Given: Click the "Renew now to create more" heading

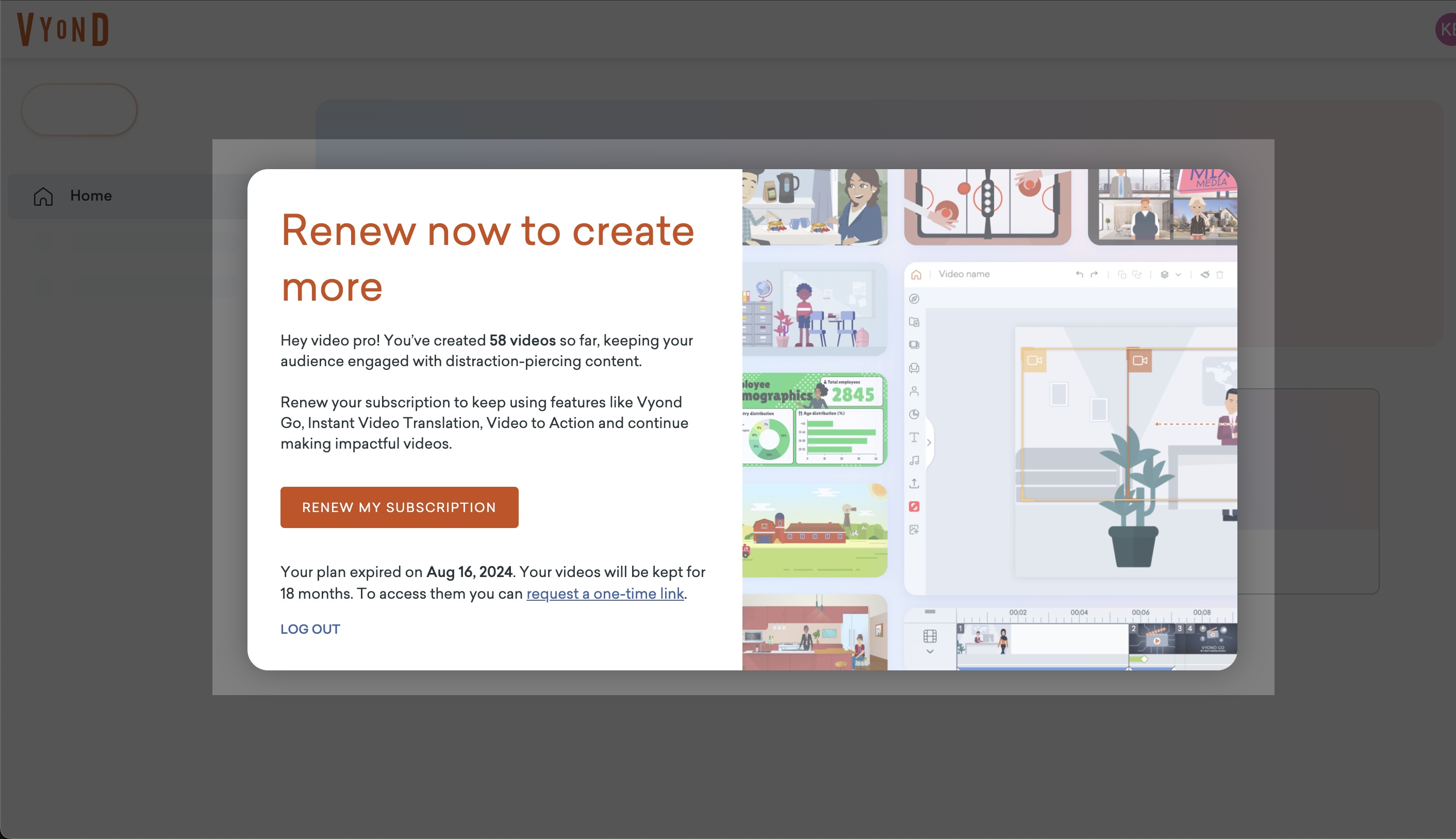Looking at the screenshot, I should tap(487, 257).
